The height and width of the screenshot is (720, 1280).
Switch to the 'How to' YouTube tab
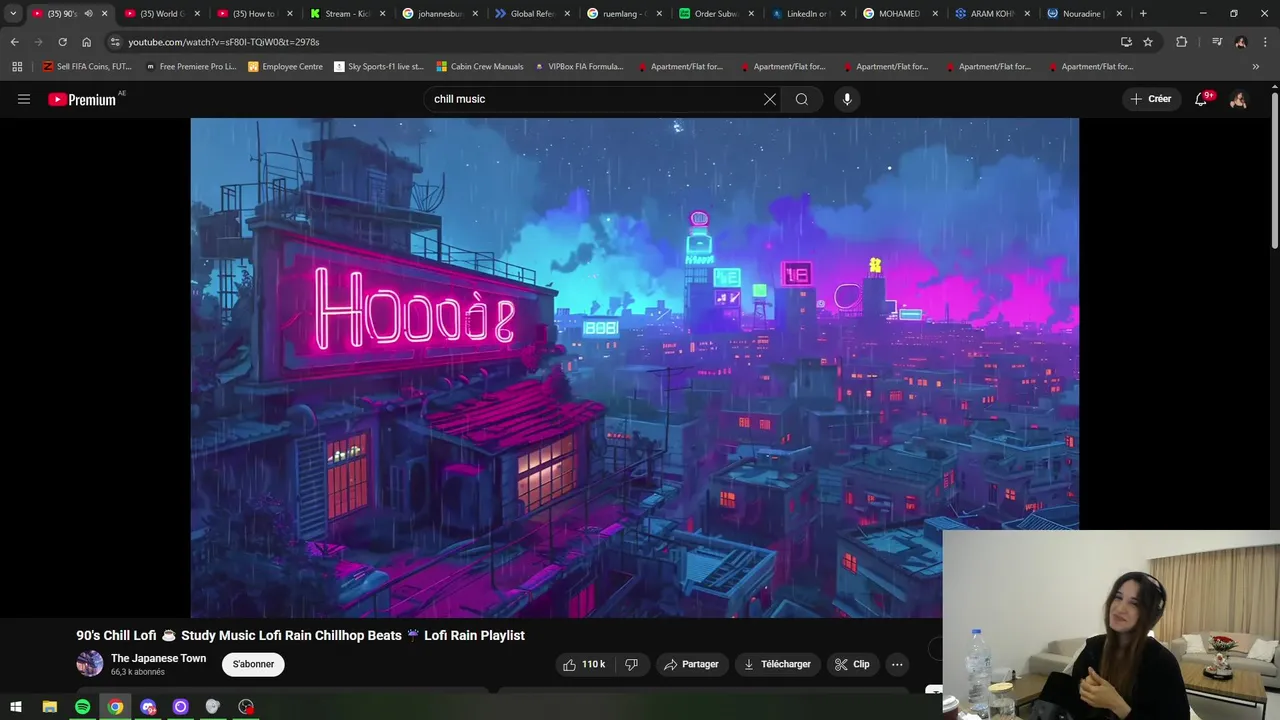[x=255, y=14]
